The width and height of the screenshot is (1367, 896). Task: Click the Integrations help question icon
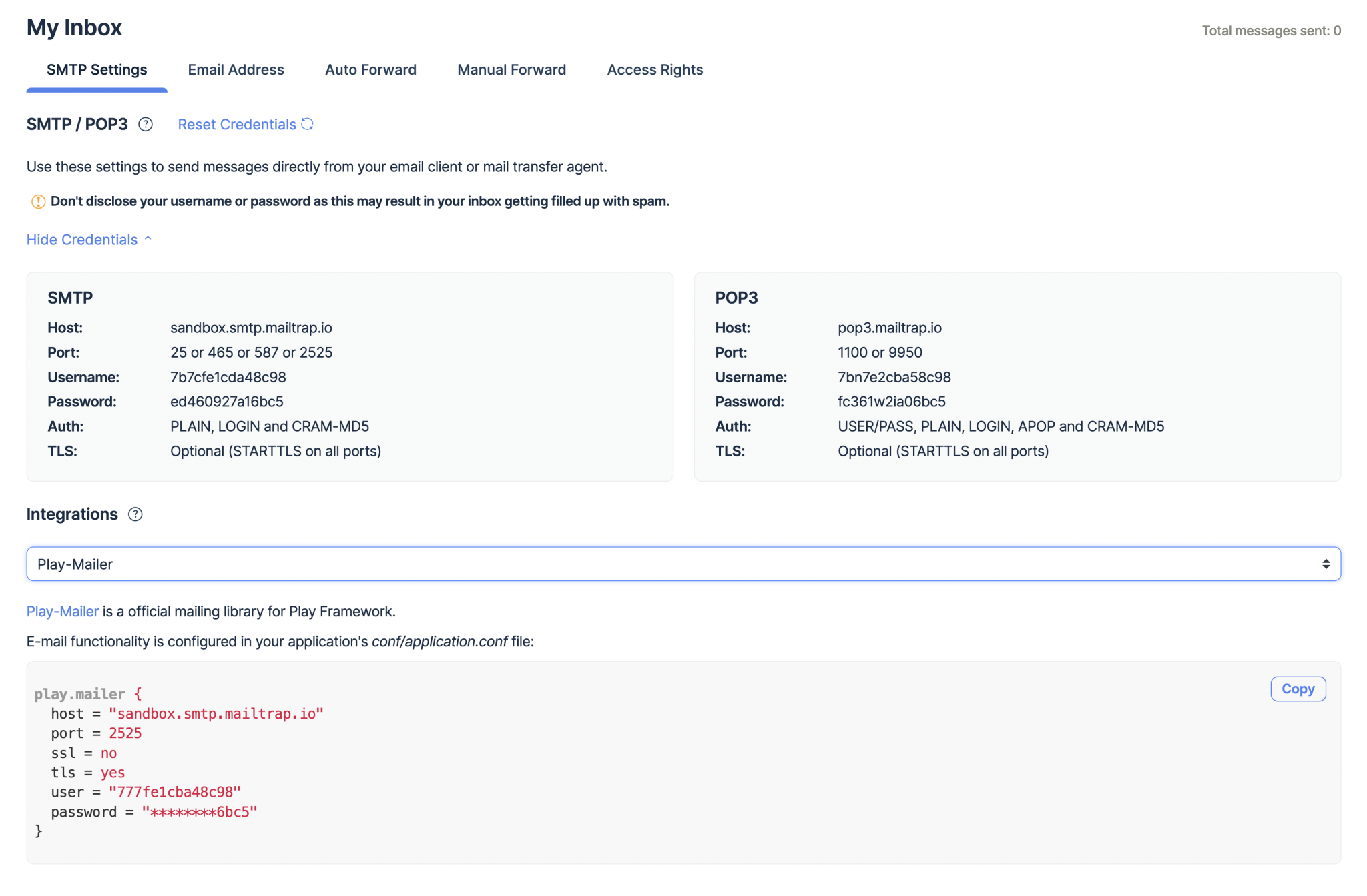click(x=135, y=514)
